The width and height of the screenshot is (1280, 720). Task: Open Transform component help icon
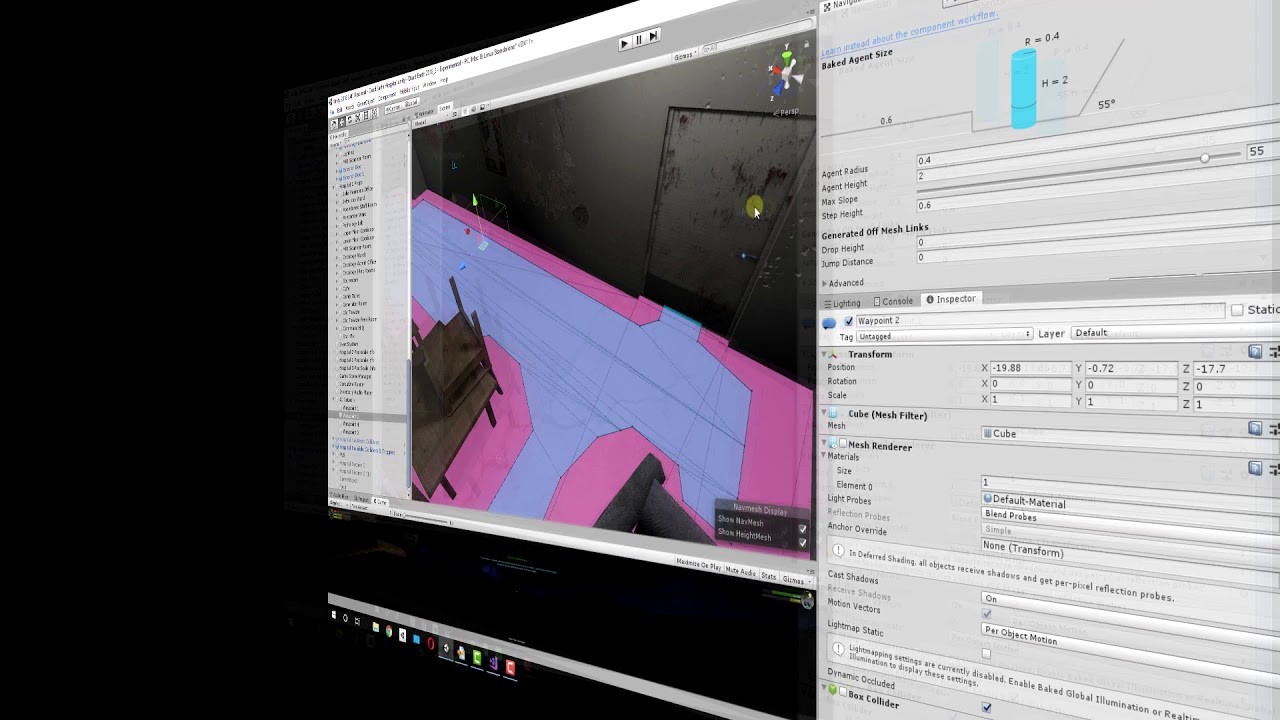pyautogui.click(x=1255, y=352)
